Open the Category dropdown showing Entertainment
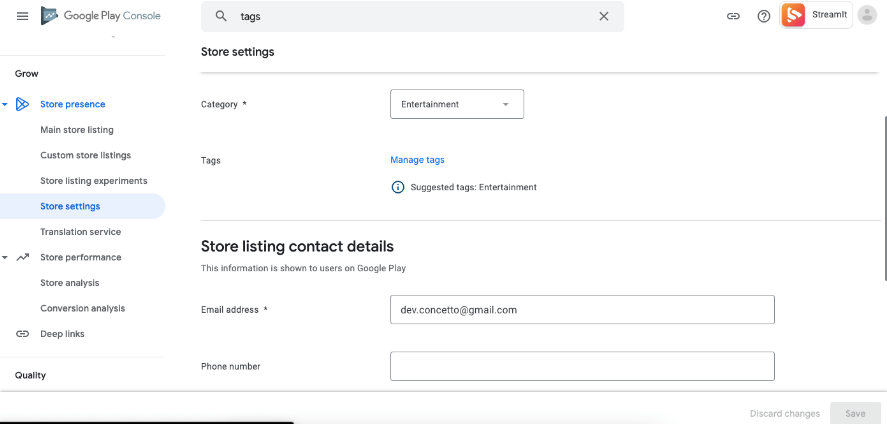This screenshot has height=424, width=887. (456, 104)
